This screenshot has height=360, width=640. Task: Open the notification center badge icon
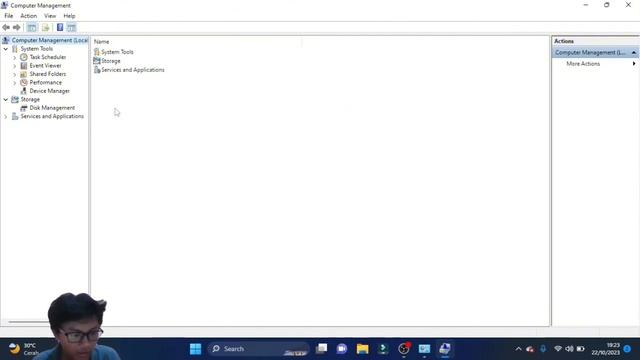tap(627, 349)
